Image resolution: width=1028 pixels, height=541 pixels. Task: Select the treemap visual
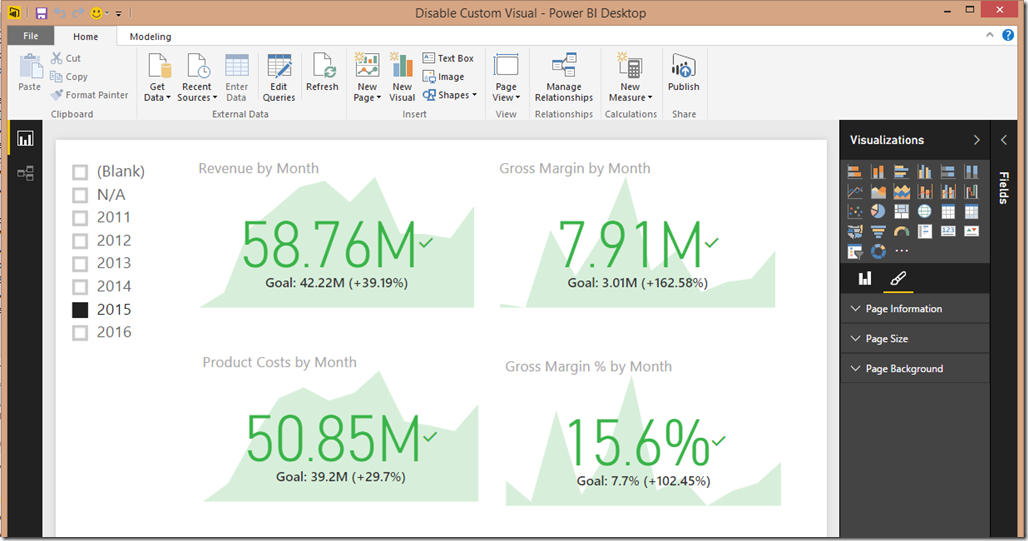[x=901, y=211]
